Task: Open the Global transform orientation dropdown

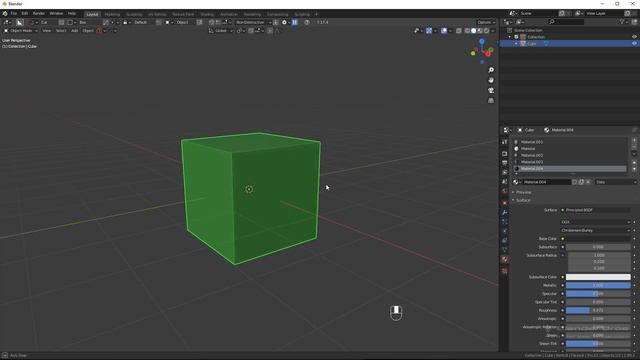Action: 221,31
